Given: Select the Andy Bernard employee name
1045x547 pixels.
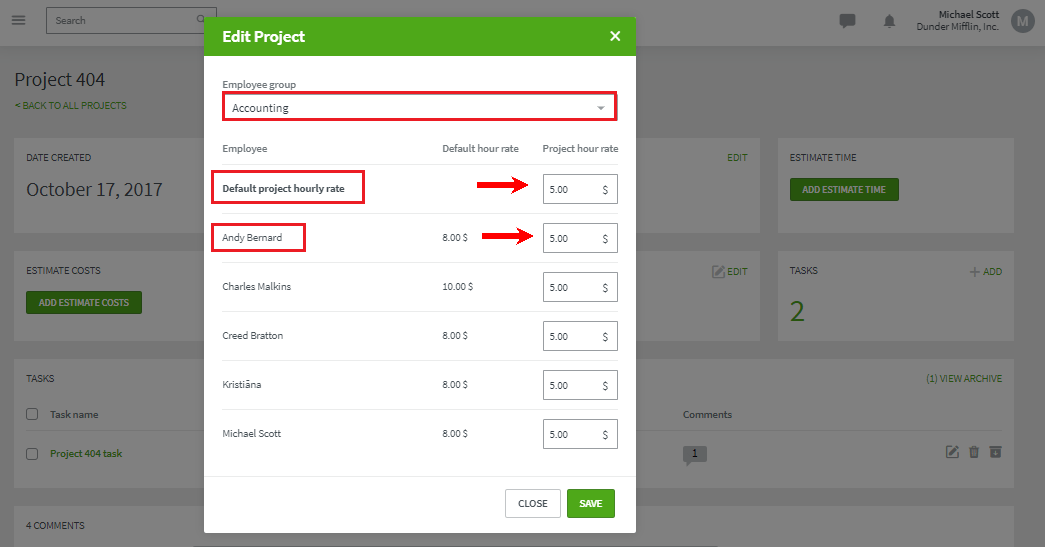Looking at the screenshot, I should [252, 237].
